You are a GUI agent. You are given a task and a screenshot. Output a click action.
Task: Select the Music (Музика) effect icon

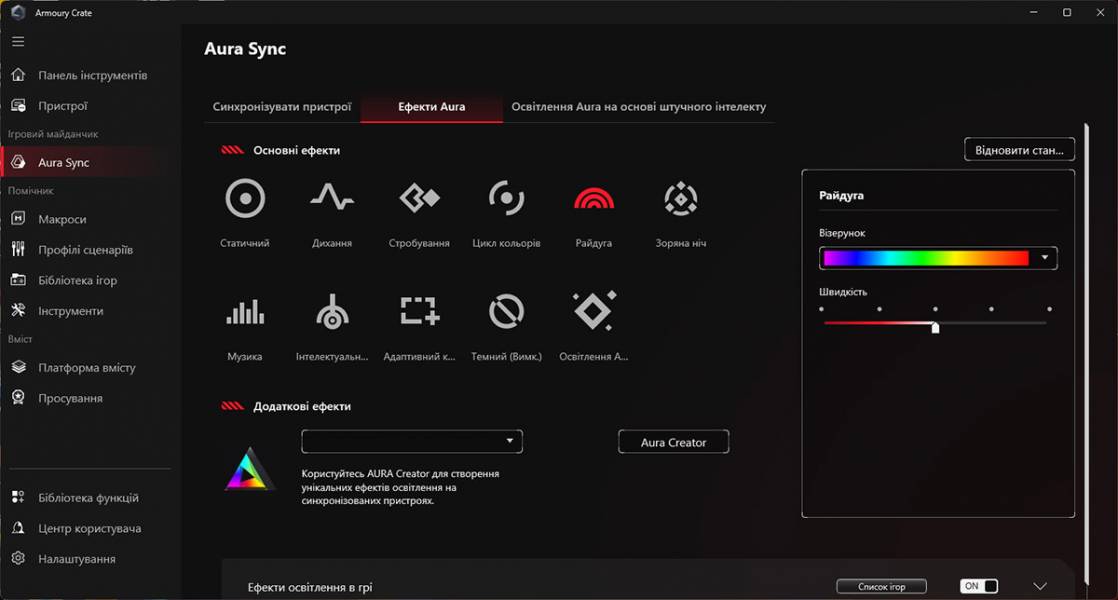[245, 311]
